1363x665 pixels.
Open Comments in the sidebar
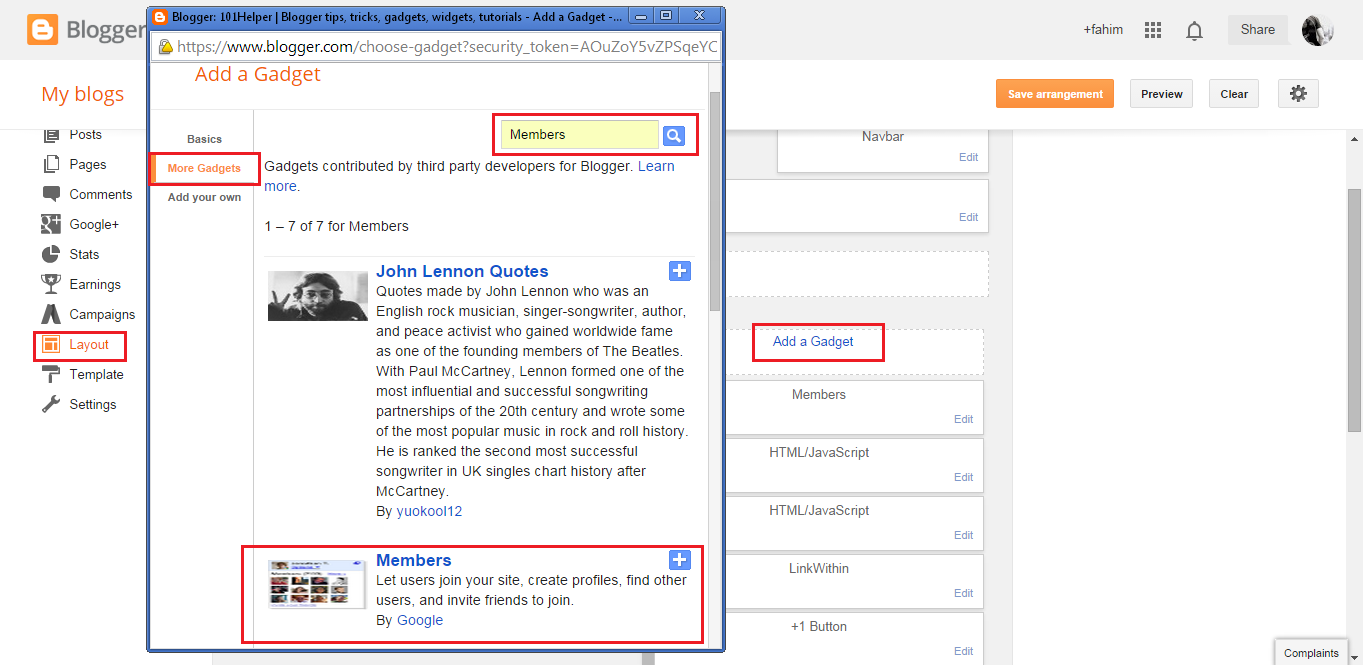coord(101,194)
